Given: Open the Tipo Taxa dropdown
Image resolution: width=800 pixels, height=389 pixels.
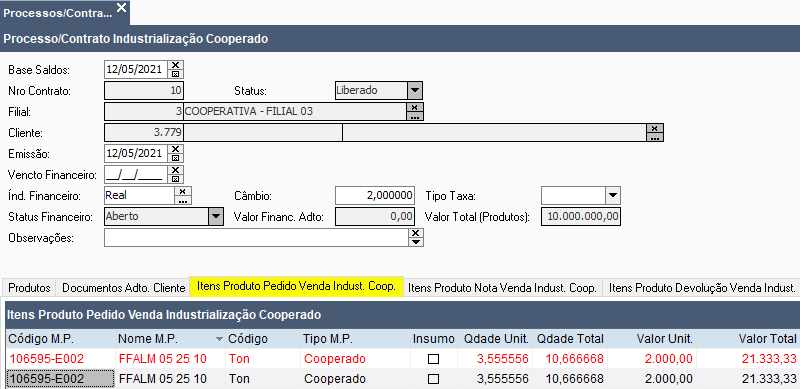Looking at the screenshot, I should tap(613, 195).
